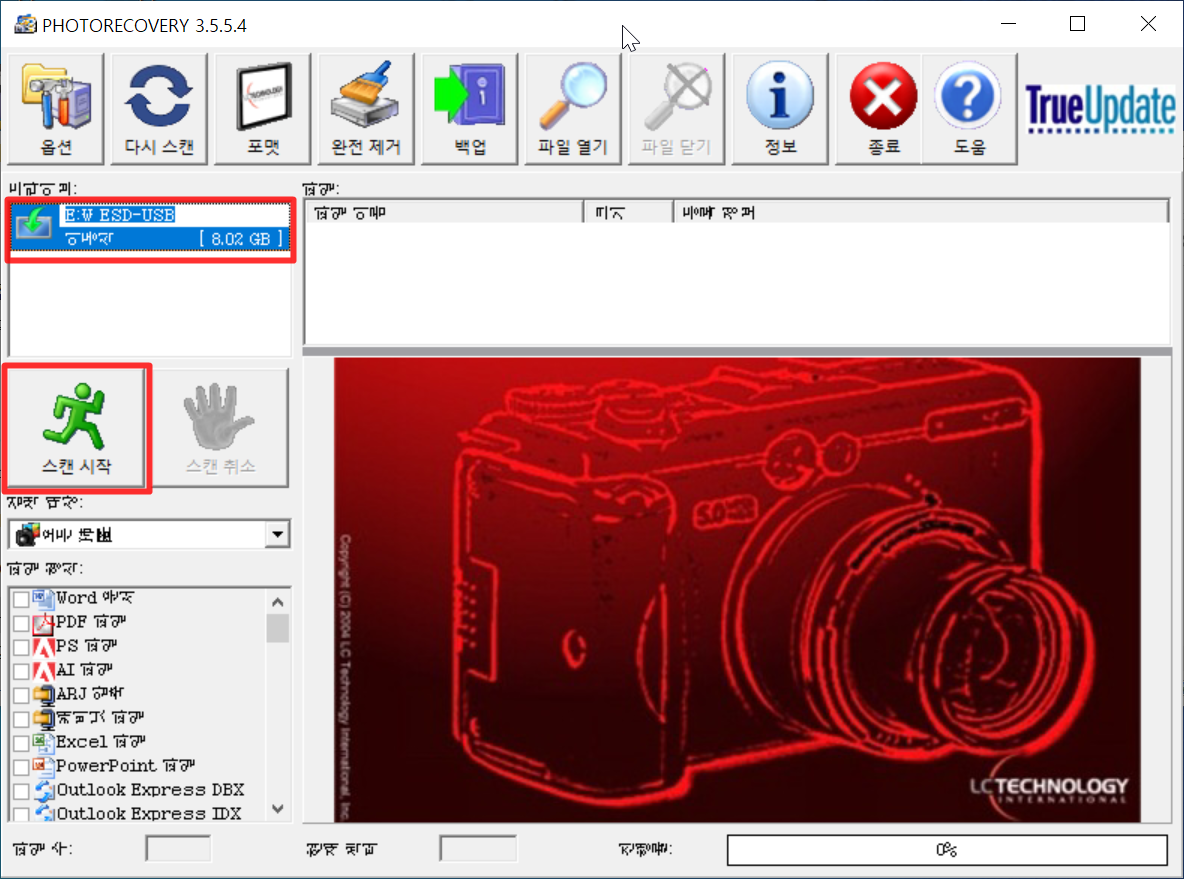This screenshot has width=1184, height=879.
Task: Check the Outlook Express DBX checkbox
Action: pos(21,791)
